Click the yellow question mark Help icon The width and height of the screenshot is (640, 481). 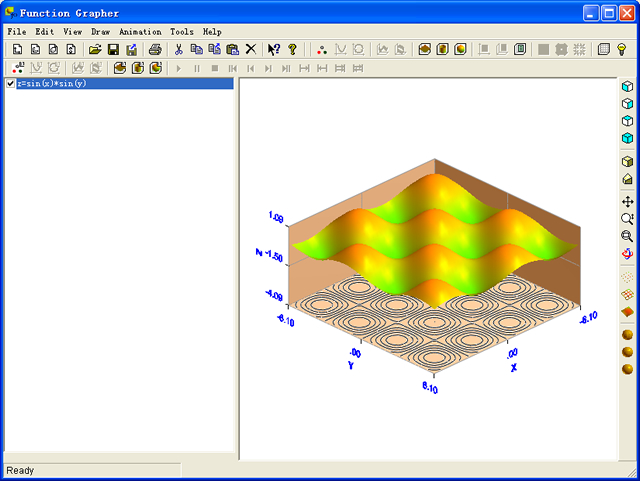(292, 49)
